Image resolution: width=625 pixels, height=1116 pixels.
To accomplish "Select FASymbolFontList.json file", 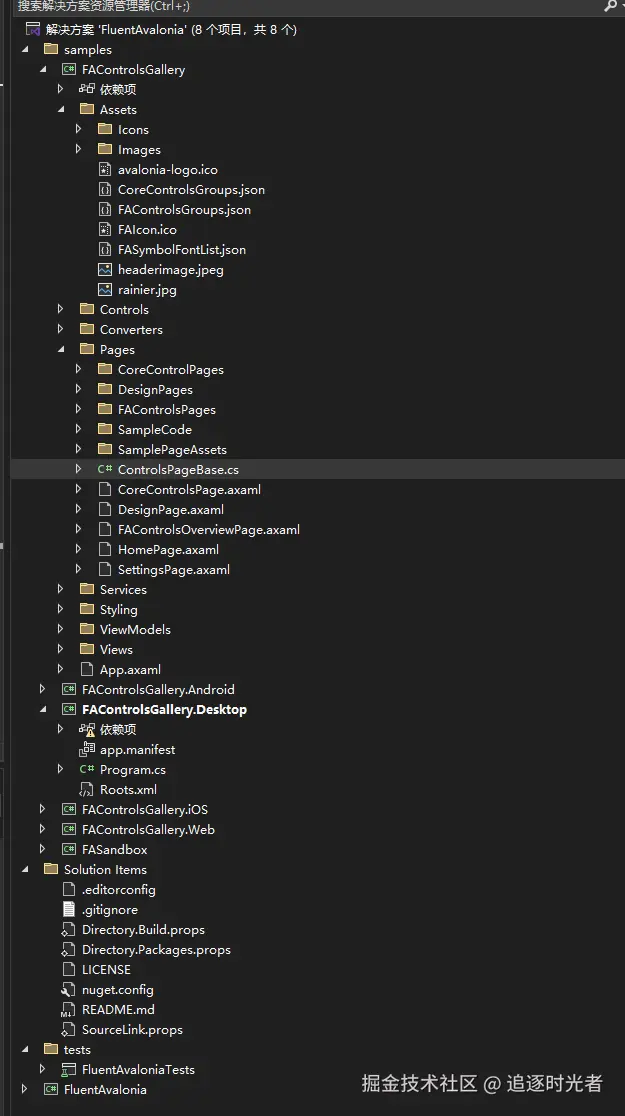I will pyautogui.click(x=182, y=250).
